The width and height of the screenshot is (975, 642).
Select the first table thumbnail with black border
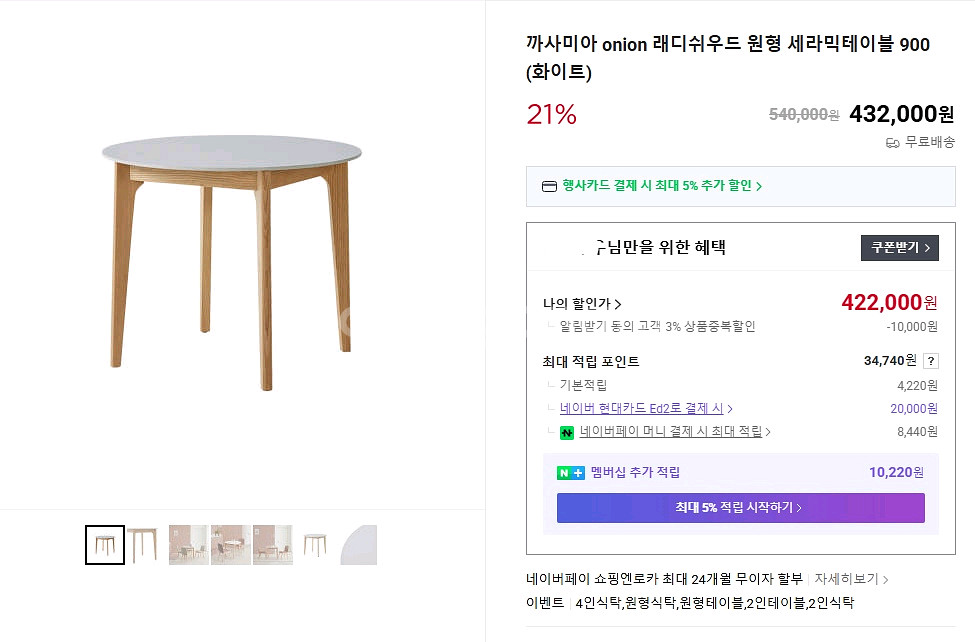coord(105,545)
